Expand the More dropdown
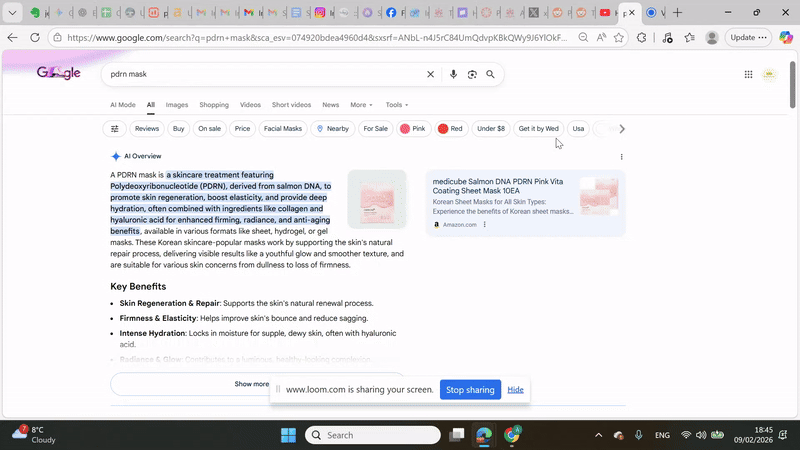 361,105
